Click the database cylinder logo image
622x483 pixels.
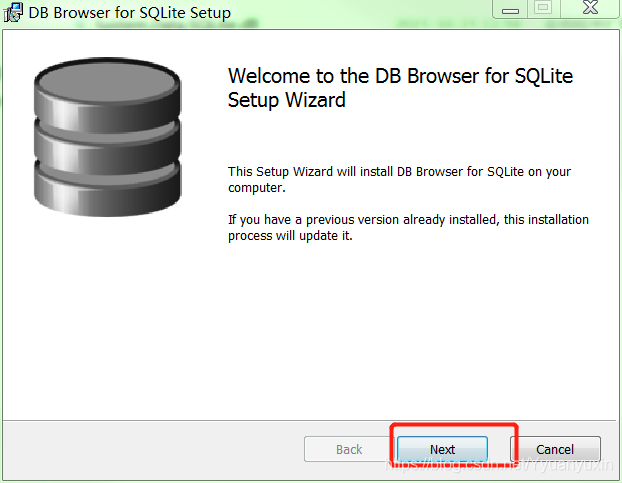point(108,137)
